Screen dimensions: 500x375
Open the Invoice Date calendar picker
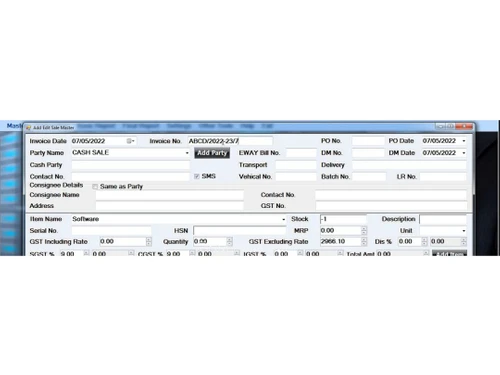click(x=131, y=141)
